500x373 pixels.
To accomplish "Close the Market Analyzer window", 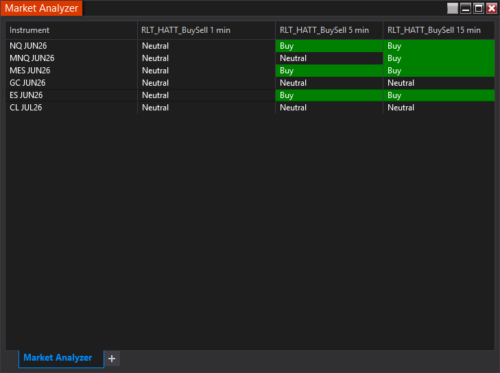I will [491, 8].
